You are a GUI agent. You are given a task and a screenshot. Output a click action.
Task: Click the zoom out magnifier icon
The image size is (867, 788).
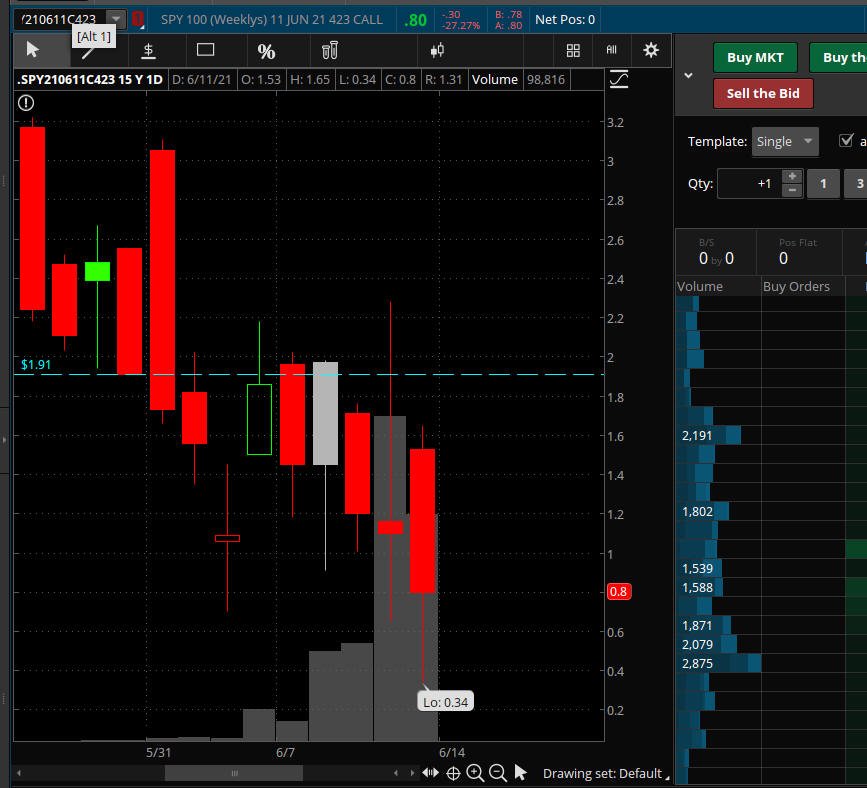(x=498, y=773)
